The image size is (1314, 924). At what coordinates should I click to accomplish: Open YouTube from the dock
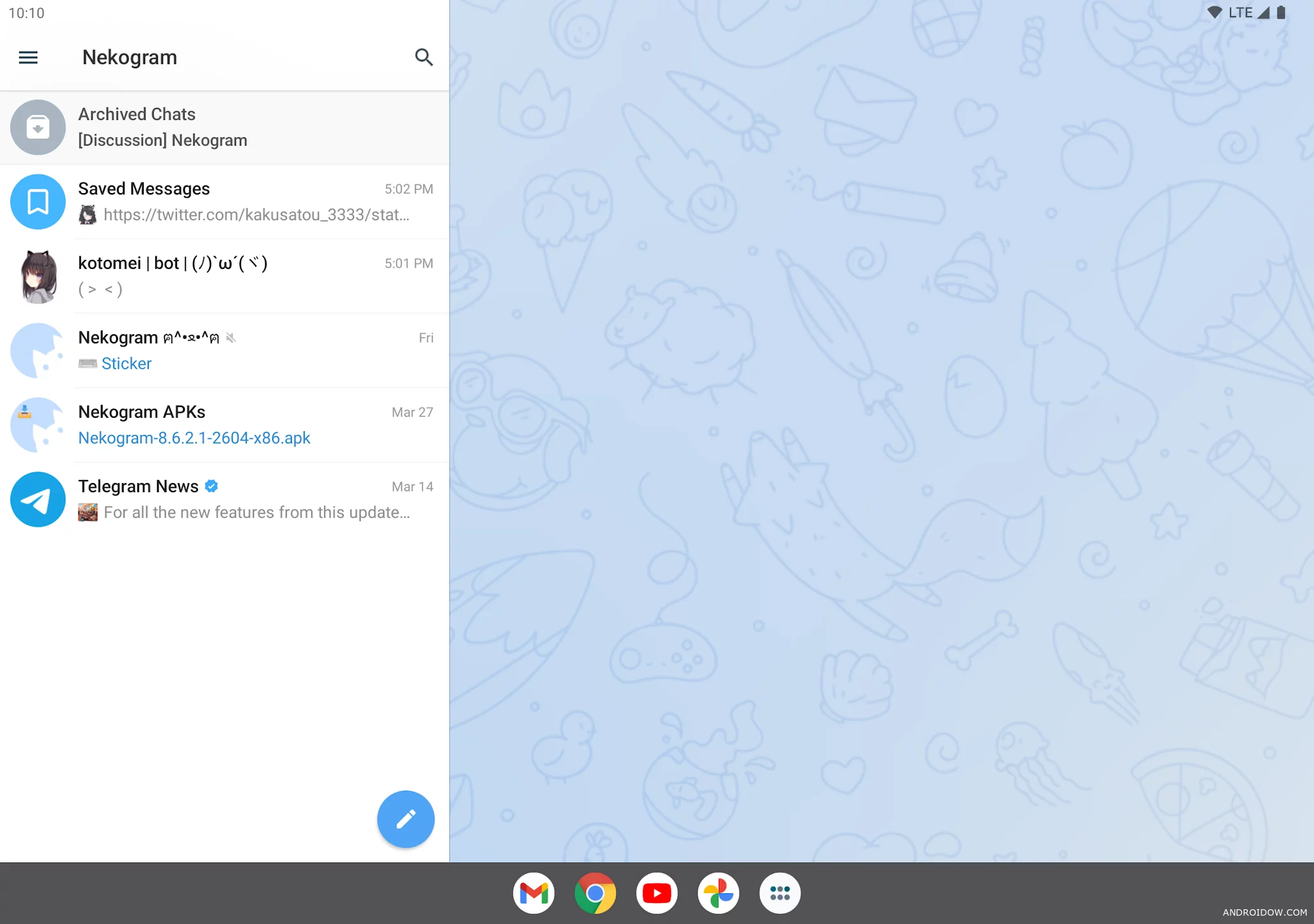[x=656, y=893]
